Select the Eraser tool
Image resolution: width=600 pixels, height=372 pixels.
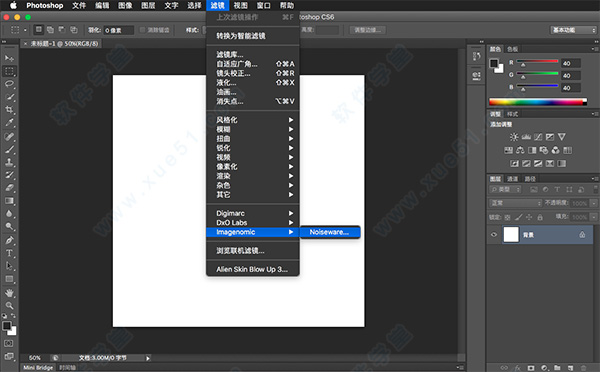click(x=9, y=188)
